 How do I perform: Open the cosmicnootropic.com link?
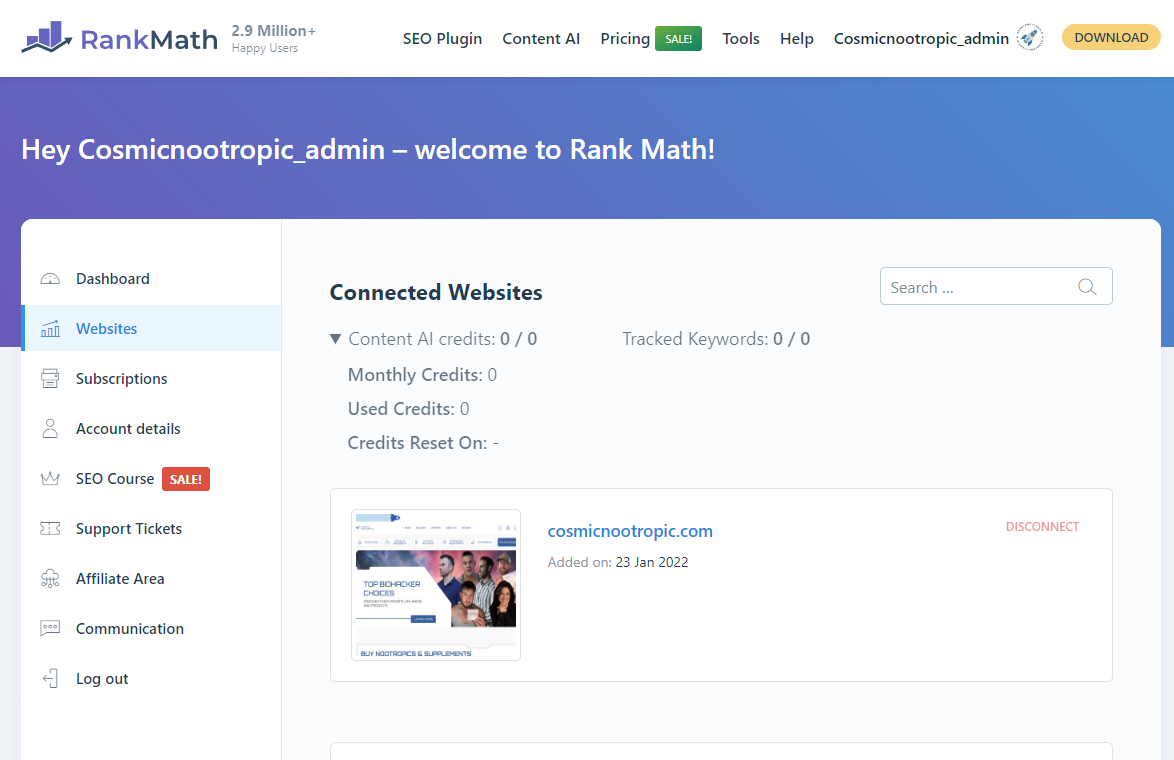click(630, 531)
